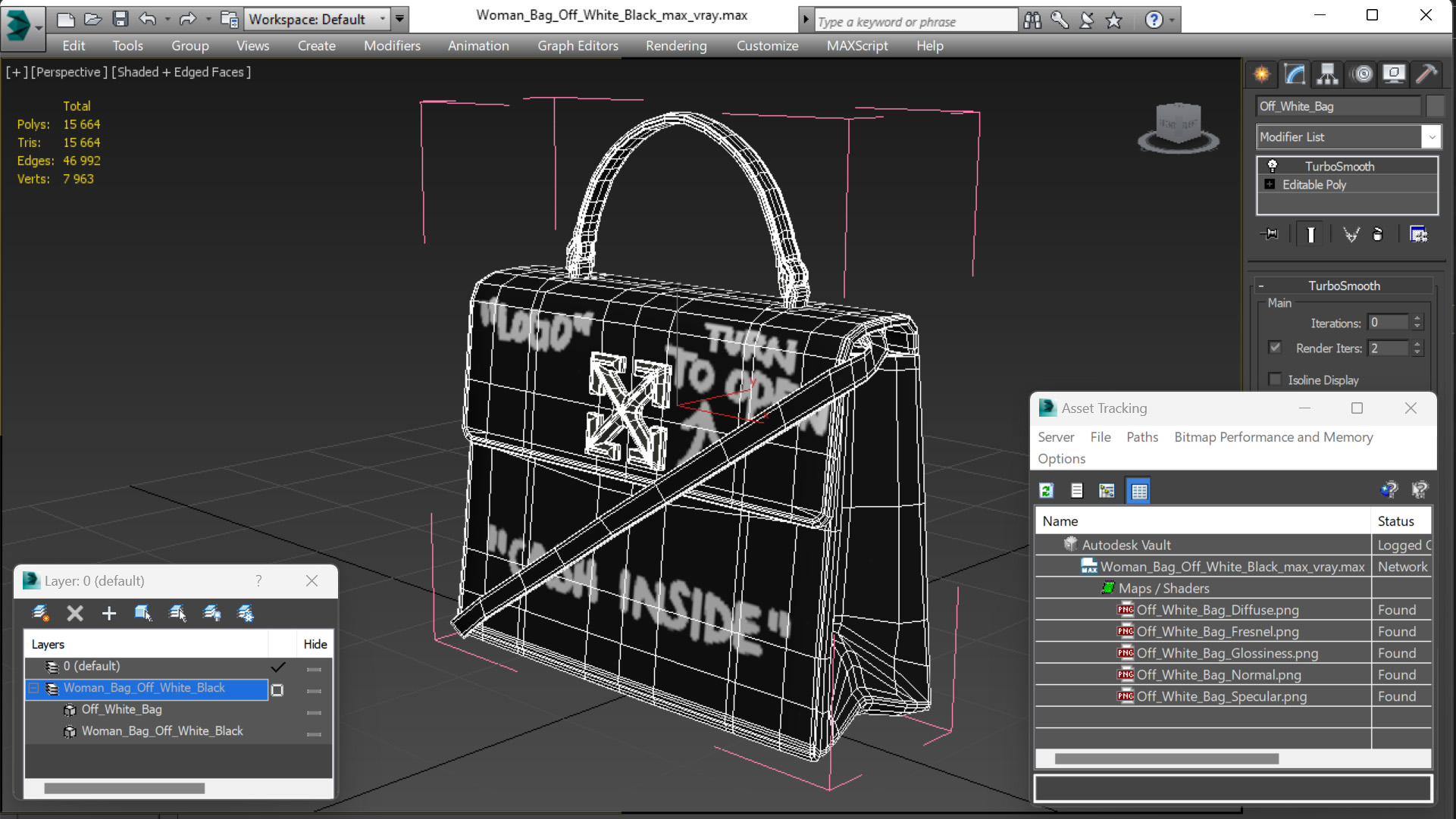Adjust Iterations spinner arrows

[1417, 323]
